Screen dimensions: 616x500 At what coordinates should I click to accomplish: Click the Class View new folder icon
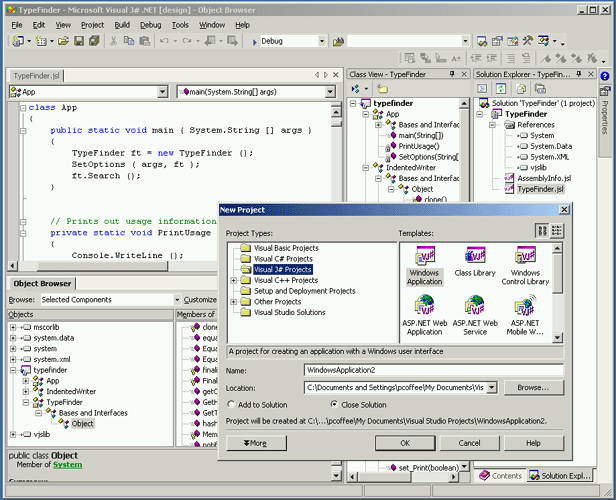(382, 89)
